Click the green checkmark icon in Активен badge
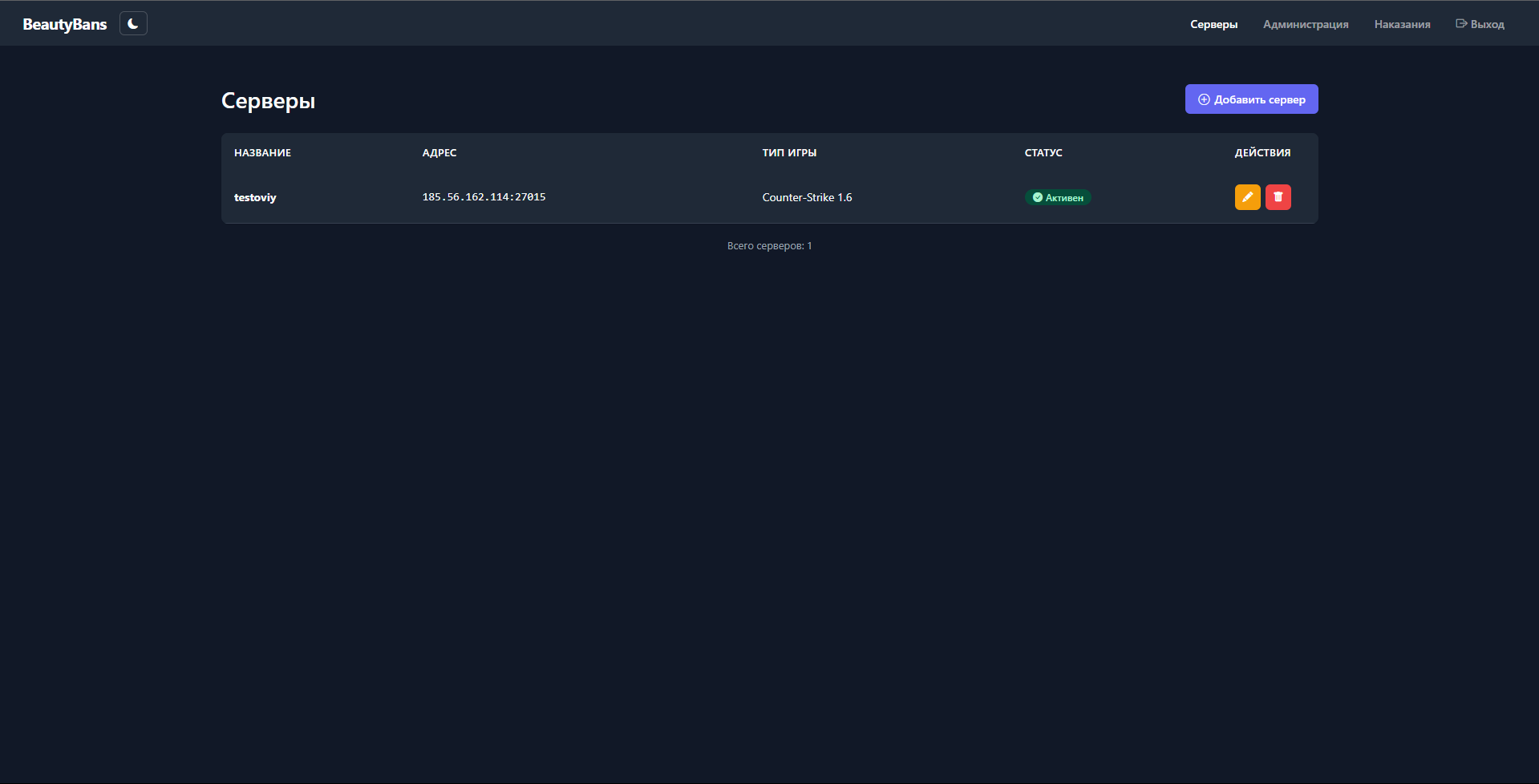Image resolution: width=1539 pixels, height=784 pixels. [1038, 197]
